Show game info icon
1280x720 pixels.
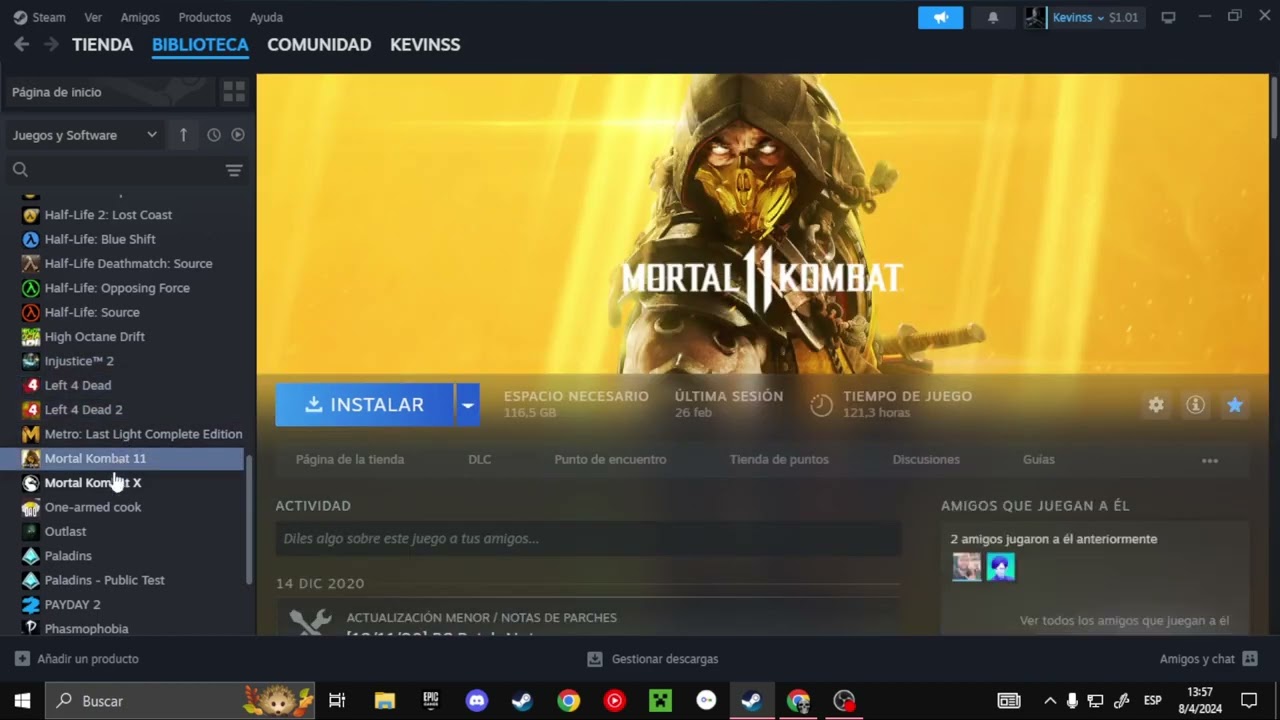[1195, 405]
